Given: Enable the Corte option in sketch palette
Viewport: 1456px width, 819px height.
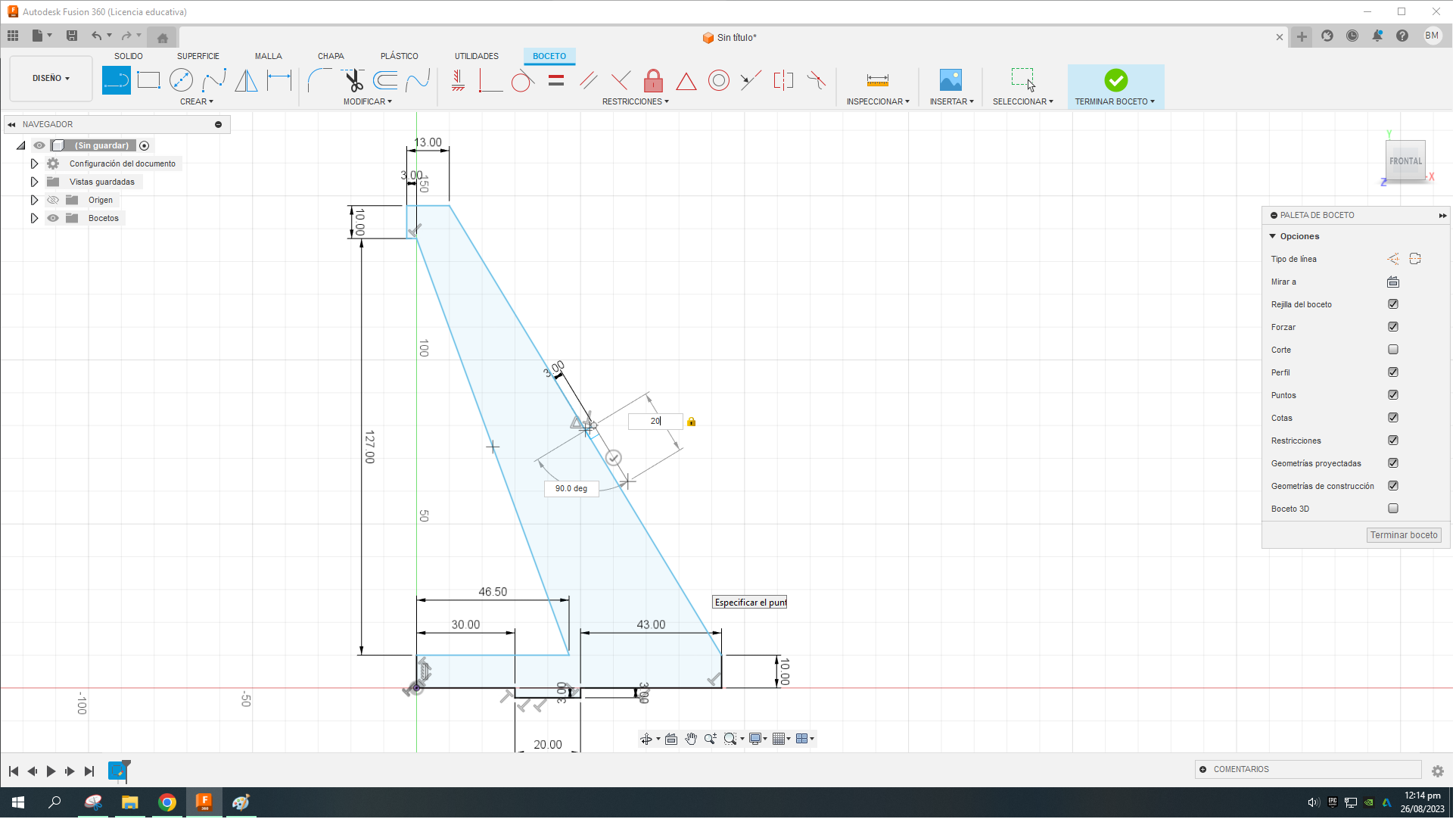Looking at the screenshot, I should coord(1393,349).
